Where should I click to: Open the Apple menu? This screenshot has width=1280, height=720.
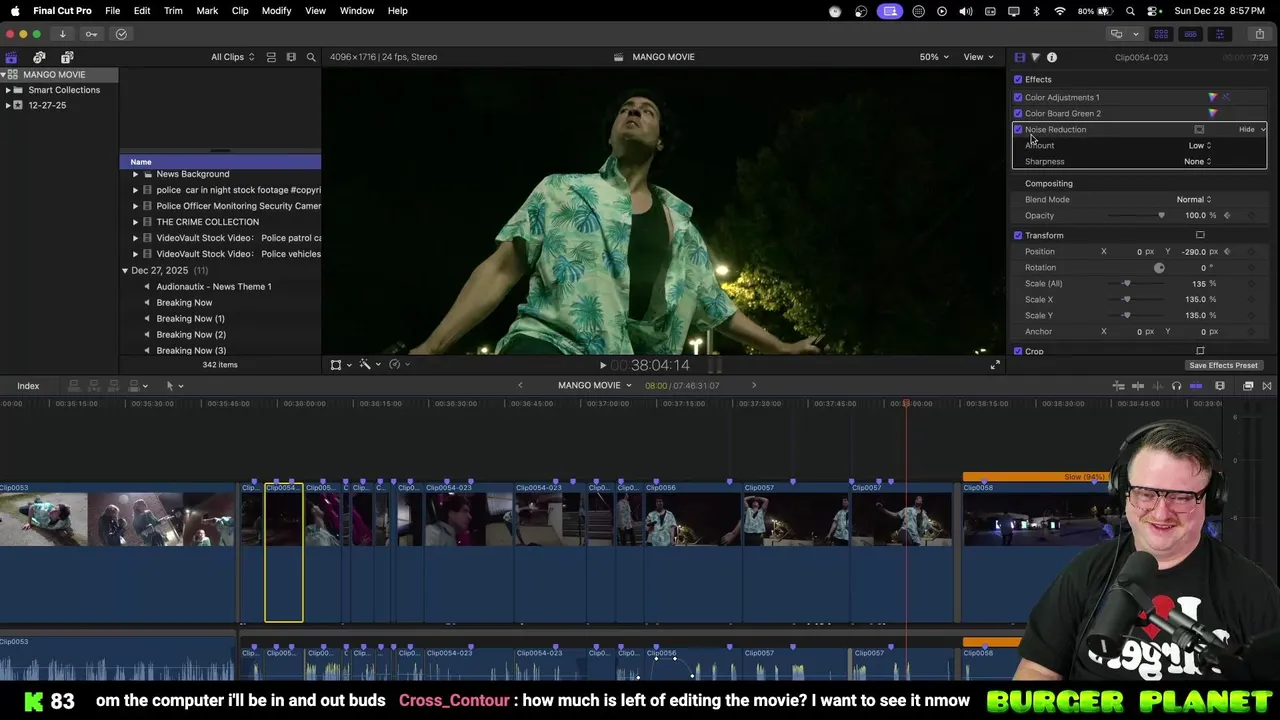[15, 11]
